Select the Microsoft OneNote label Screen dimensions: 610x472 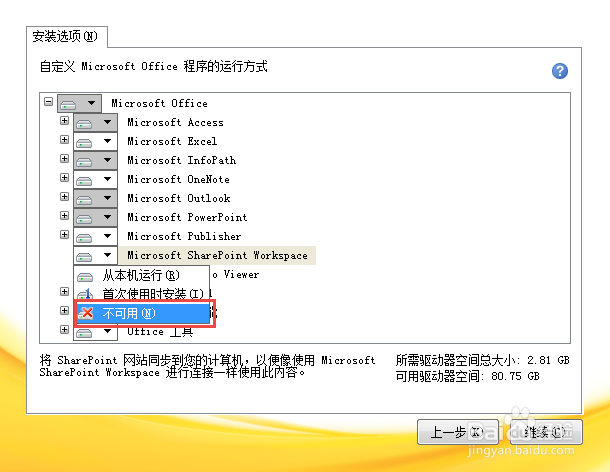tap(179, 179)
